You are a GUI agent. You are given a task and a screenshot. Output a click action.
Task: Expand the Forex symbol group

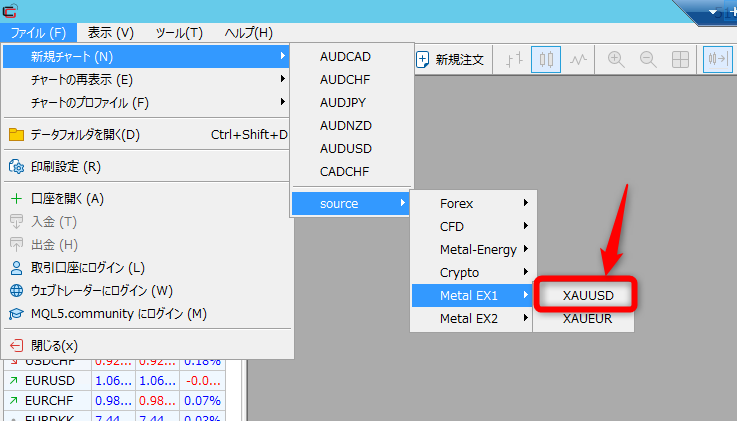click(x=473, y=204)
